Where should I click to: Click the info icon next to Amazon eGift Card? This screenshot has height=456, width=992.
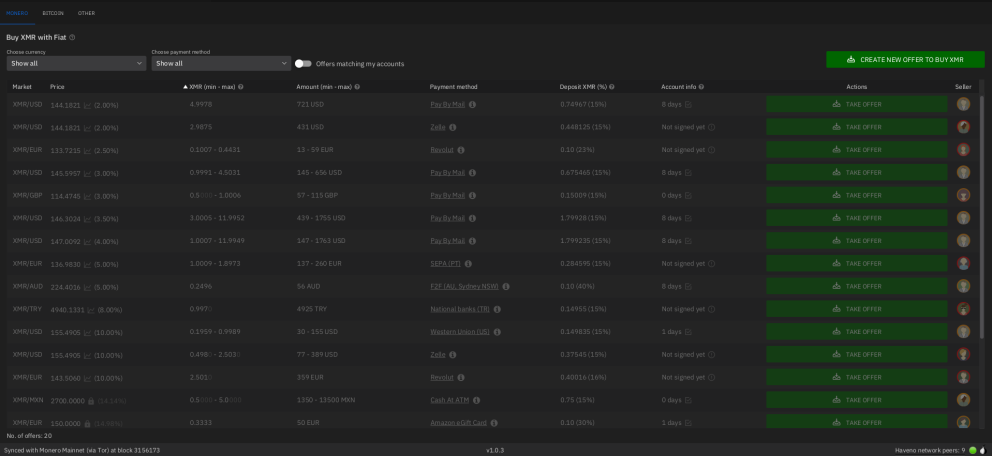[494, 423]
